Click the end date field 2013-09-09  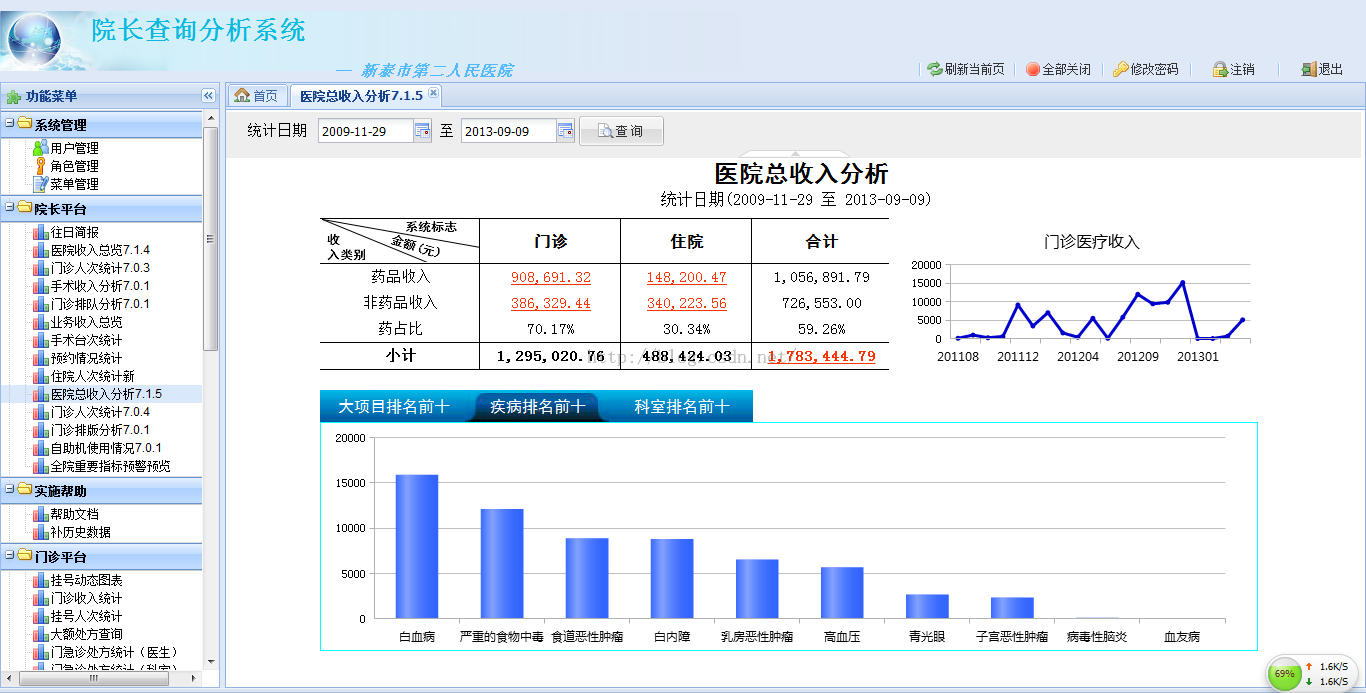509,131
